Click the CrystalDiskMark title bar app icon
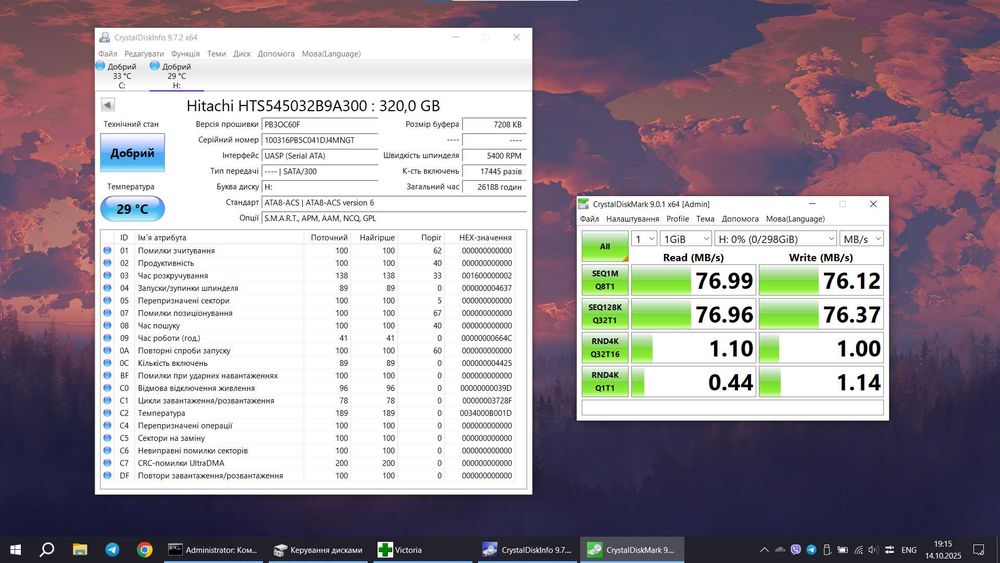This screenshot has height=563, width=1000. pyautogui.click(x=584, y=204)
